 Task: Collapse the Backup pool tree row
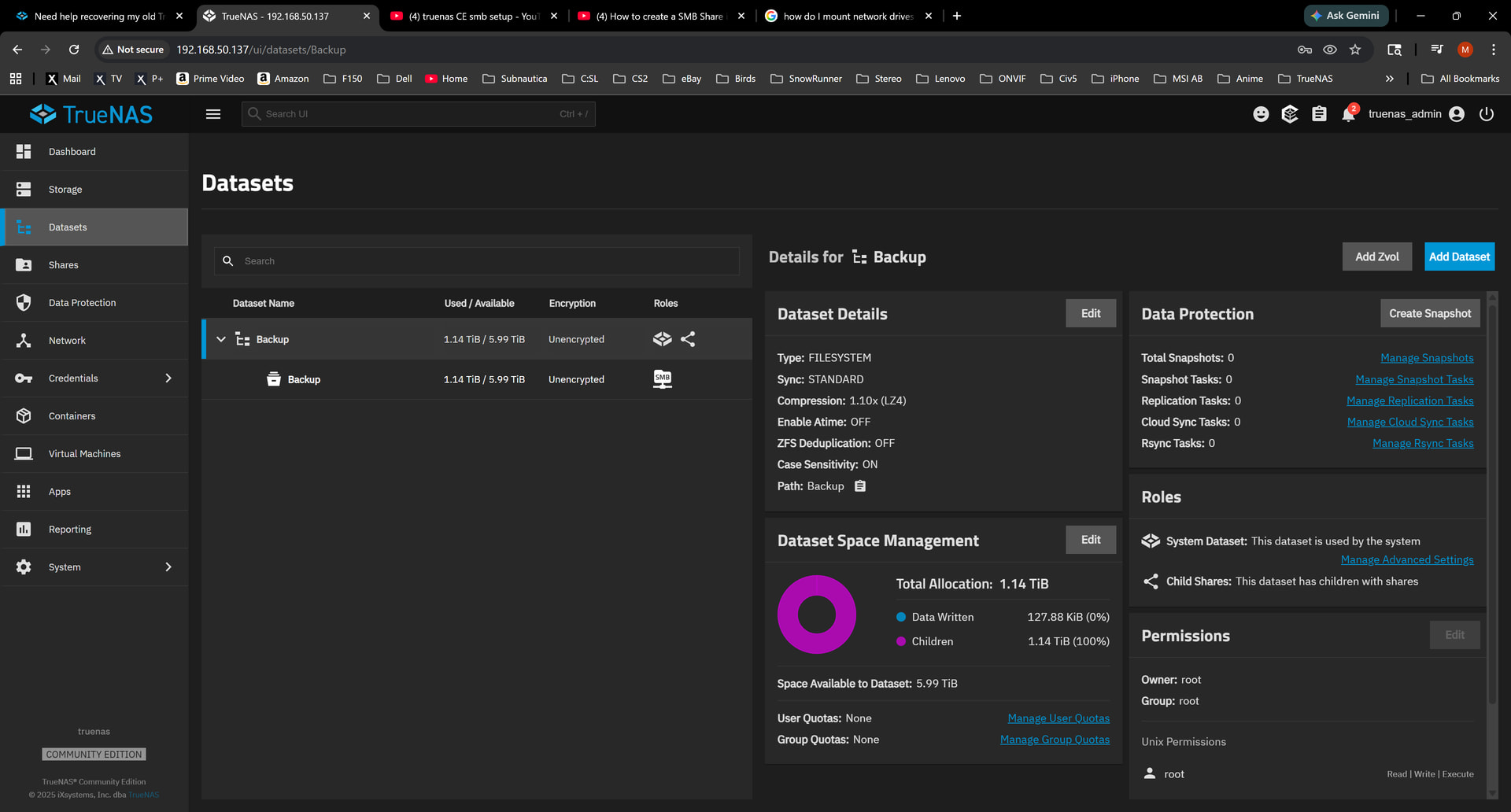click(221, 339)
